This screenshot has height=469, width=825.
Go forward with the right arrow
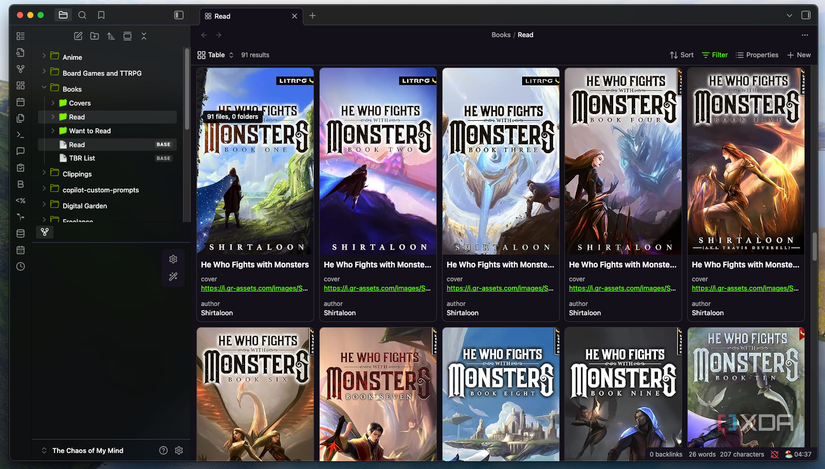click(218, 35)
